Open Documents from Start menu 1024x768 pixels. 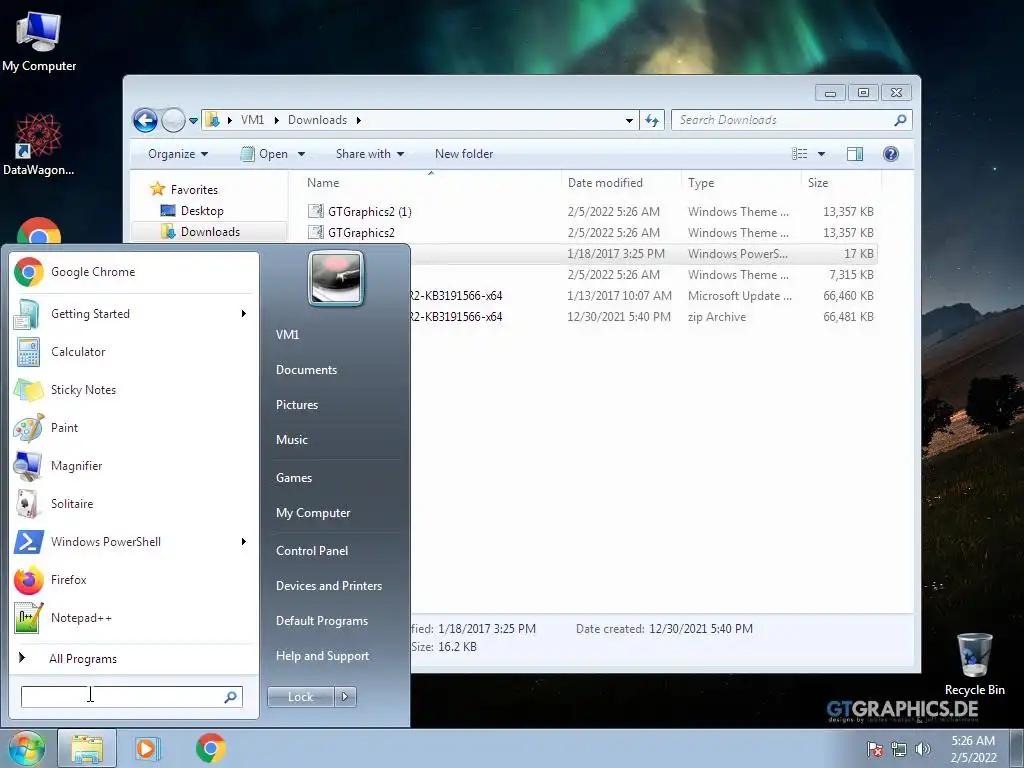tap(306, 370)
